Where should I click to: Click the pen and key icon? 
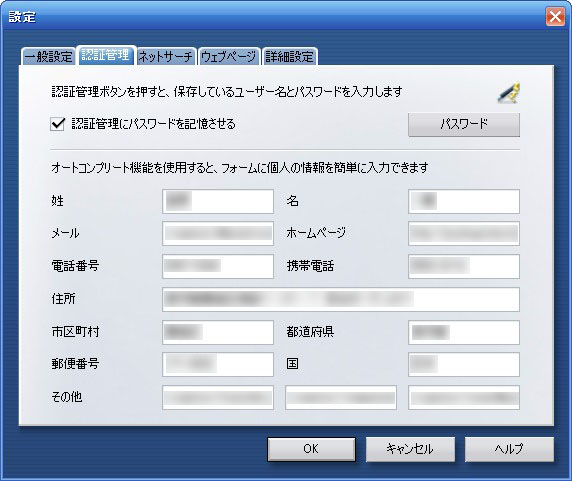point(509,93)
